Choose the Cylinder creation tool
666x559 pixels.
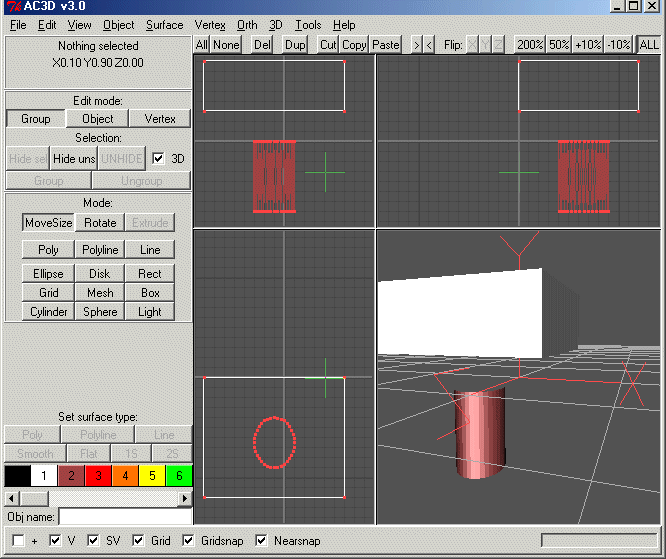tap(48, 312)
